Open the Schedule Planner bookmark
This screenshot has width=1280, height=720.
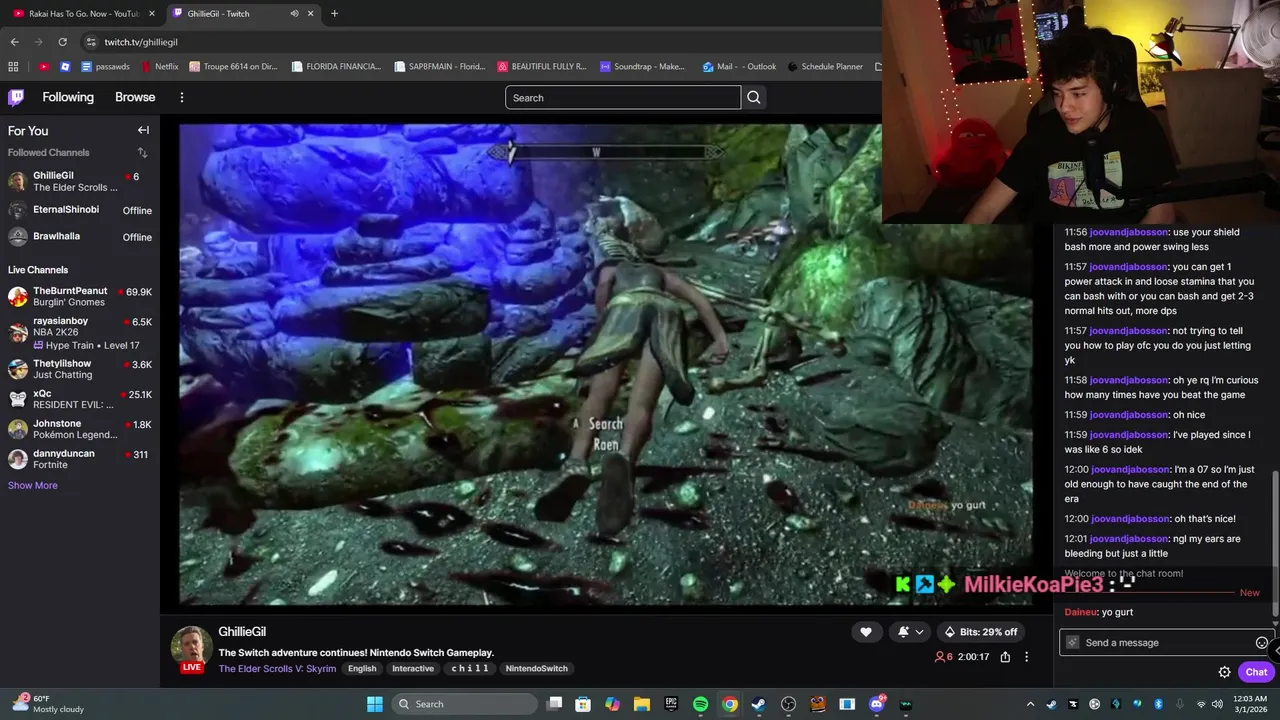825,67
